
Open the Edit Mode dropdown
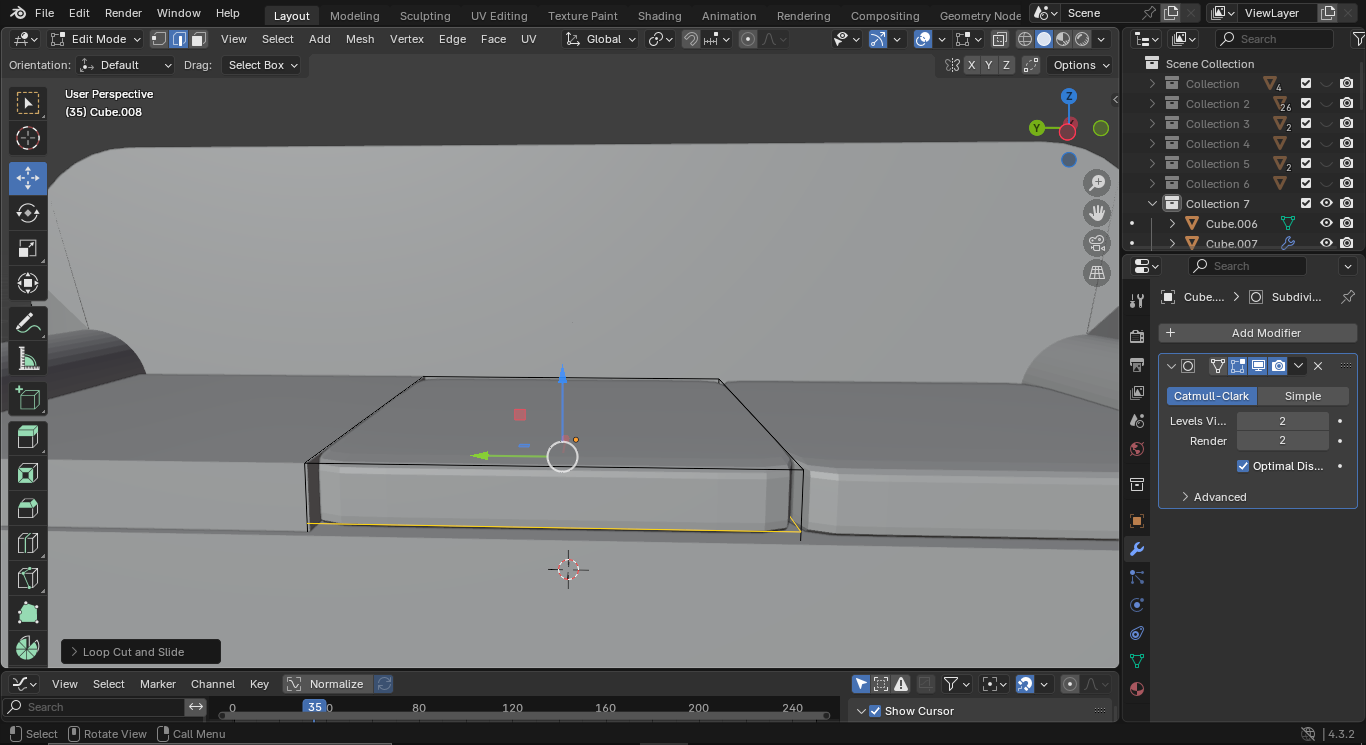click(x=95, y=39)
